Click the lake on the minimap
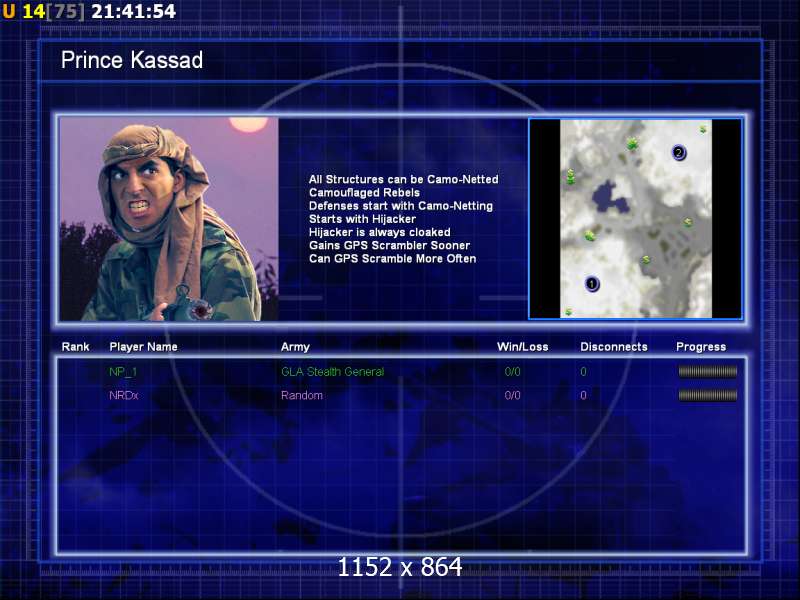Screen dimensions: 800x600 tap(610, 197)
